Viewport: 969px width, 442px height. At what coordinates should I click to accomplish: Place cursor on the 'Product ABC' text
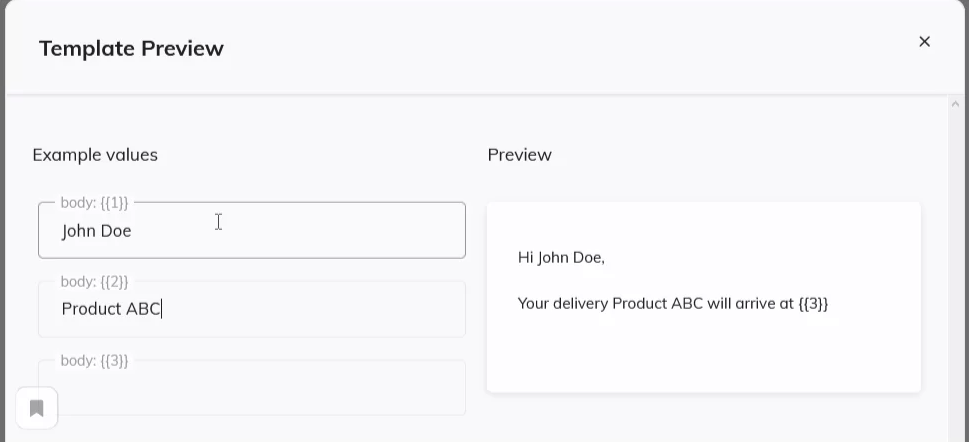(x=111, y=309)
